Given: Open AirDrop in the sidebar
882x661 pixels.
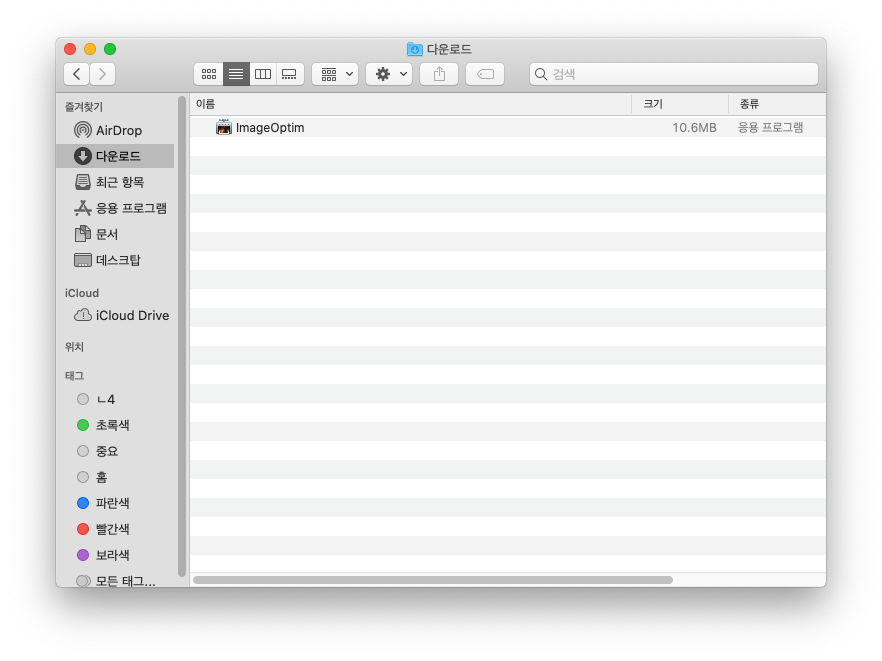Looking at the screenshot, I should (x=115, y=130).
